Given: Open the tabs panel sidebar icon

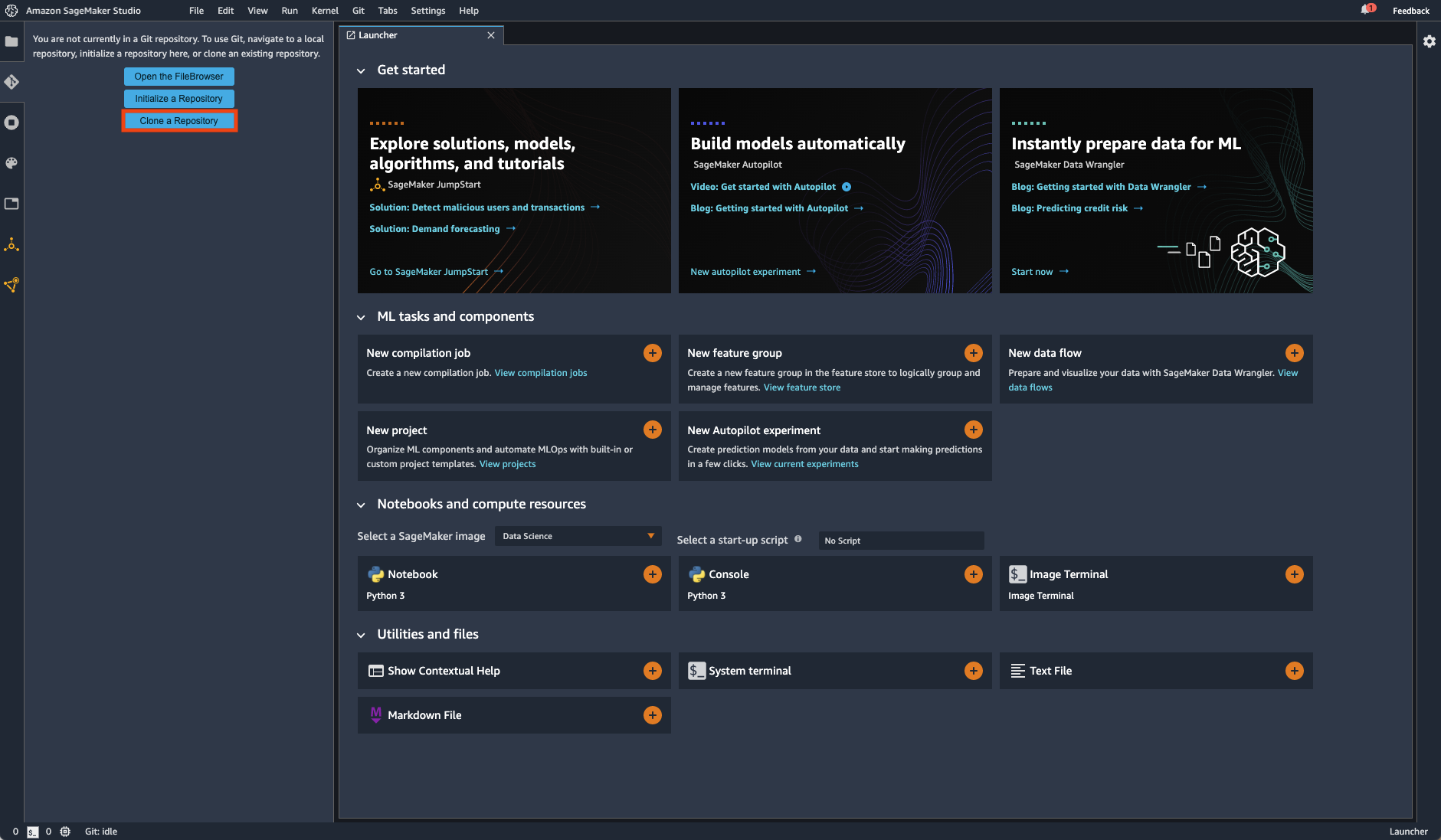Looking at the screenshot, I should point(11,204).
